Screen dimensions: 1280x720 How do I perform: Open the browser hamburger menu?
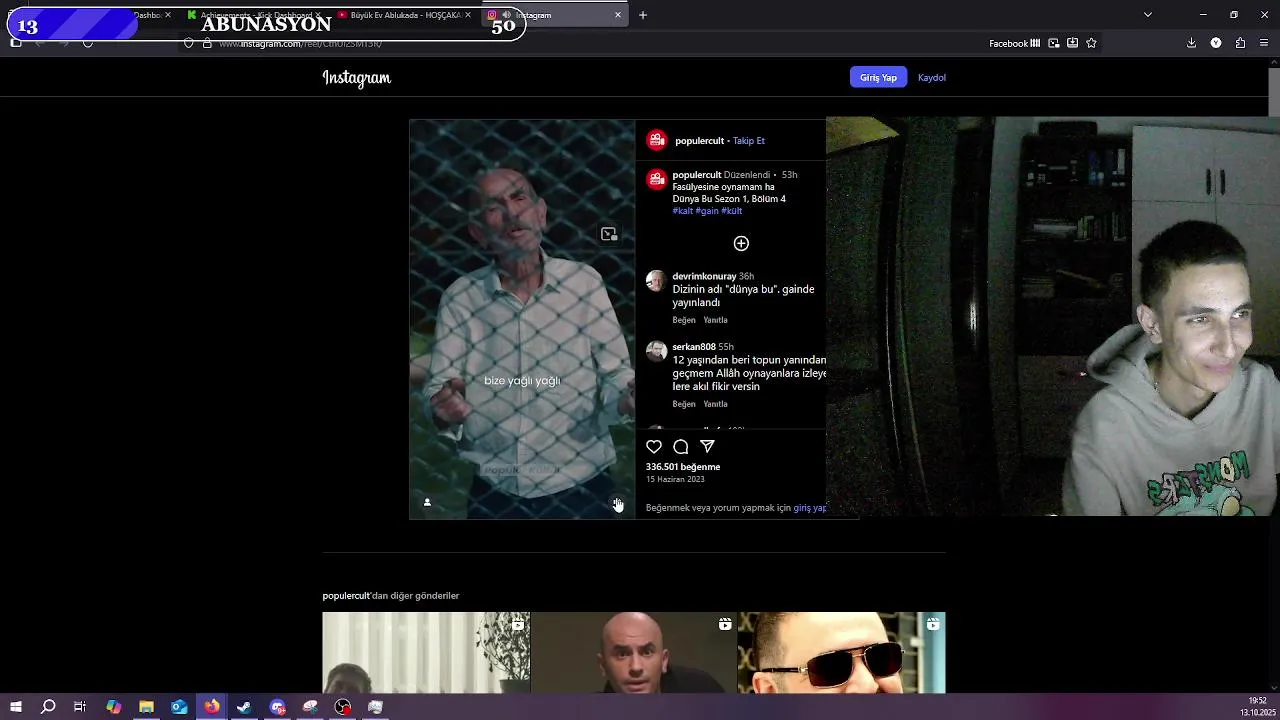click(x=1264, y=43)
